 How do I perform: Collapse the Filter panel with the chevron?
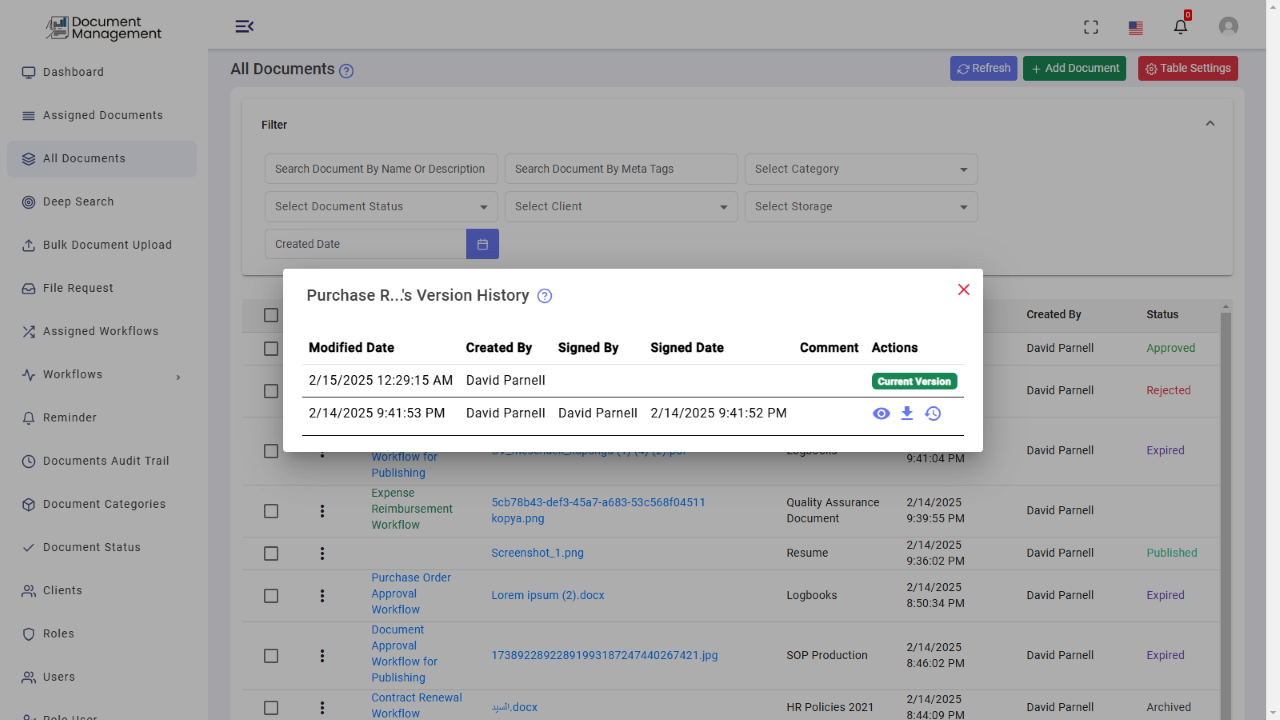click(x=1210, y=122)
